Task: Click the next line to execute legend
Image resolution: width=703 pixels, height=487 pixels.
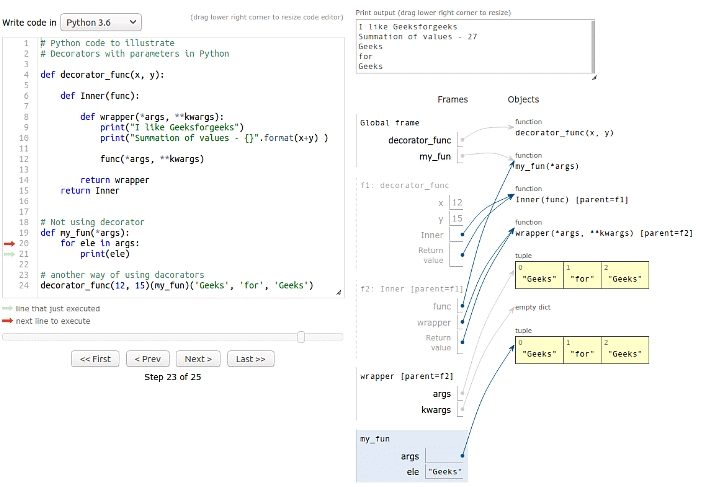Action: pyautogui.click(x=53, y=322)
